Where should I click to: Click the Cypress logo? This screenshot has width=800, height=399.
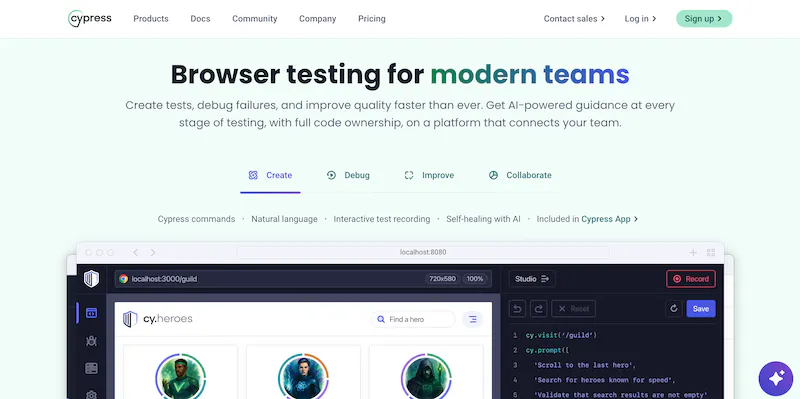point(90,18)
